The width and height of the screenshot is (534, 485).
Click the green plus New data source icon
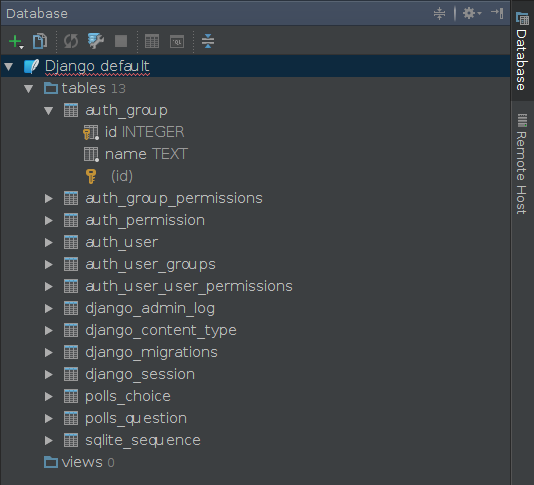pos(15,42)
